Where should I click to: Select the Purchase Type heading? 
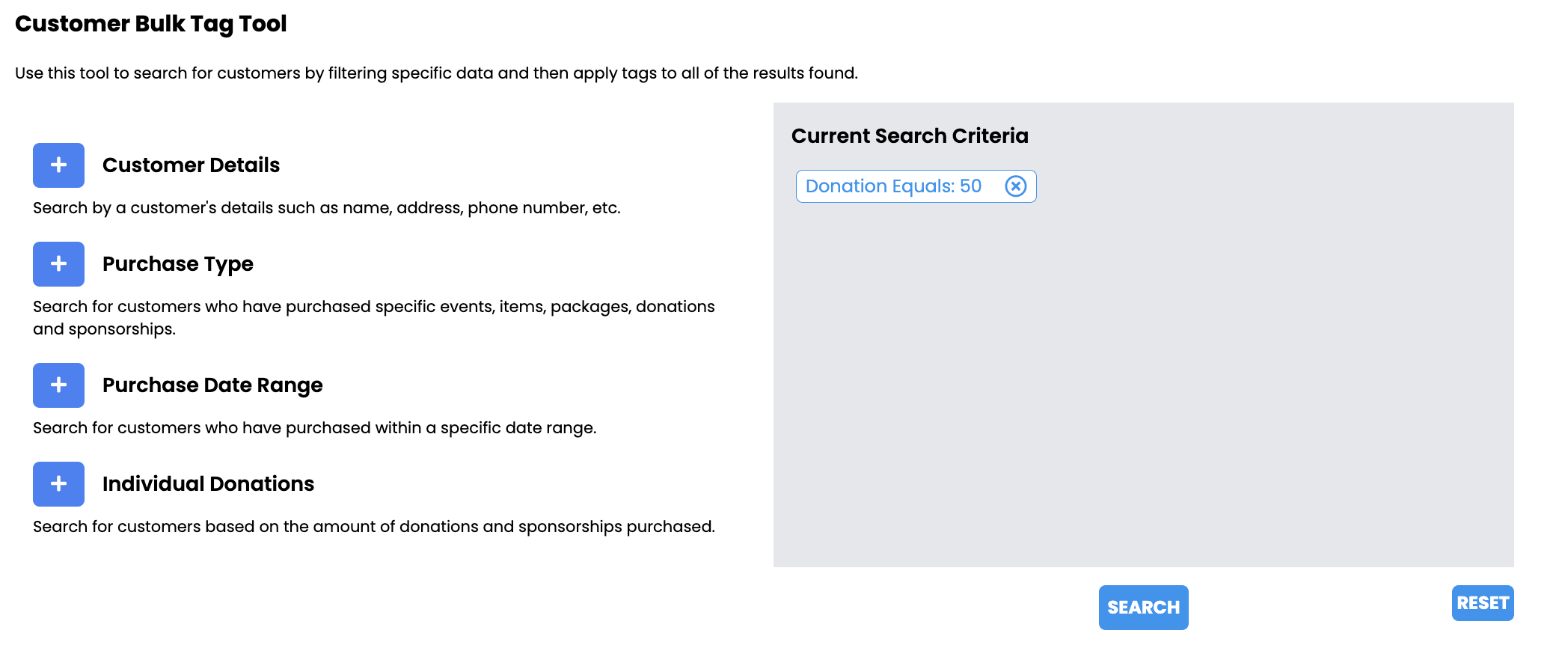[x=178, y=264]
